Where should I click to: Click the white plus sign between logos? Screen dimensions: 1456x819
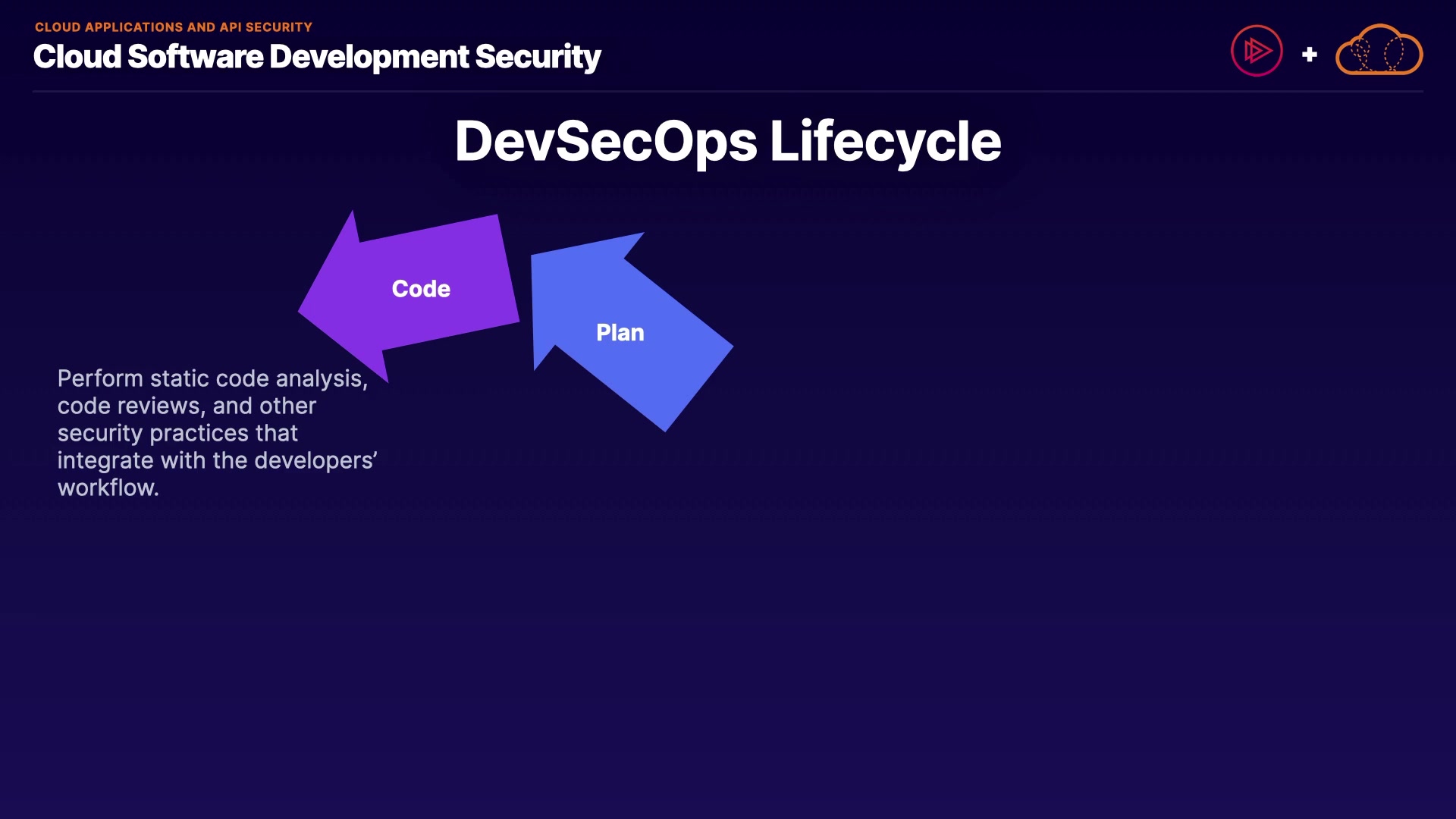pyautogui.click(x=1309, y=55)
